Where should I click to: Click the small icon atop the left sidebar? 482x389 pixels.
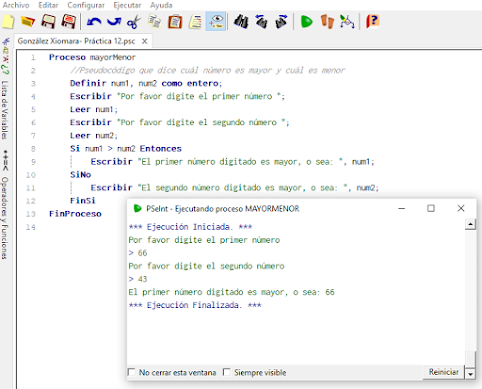[x=6, y=42]
